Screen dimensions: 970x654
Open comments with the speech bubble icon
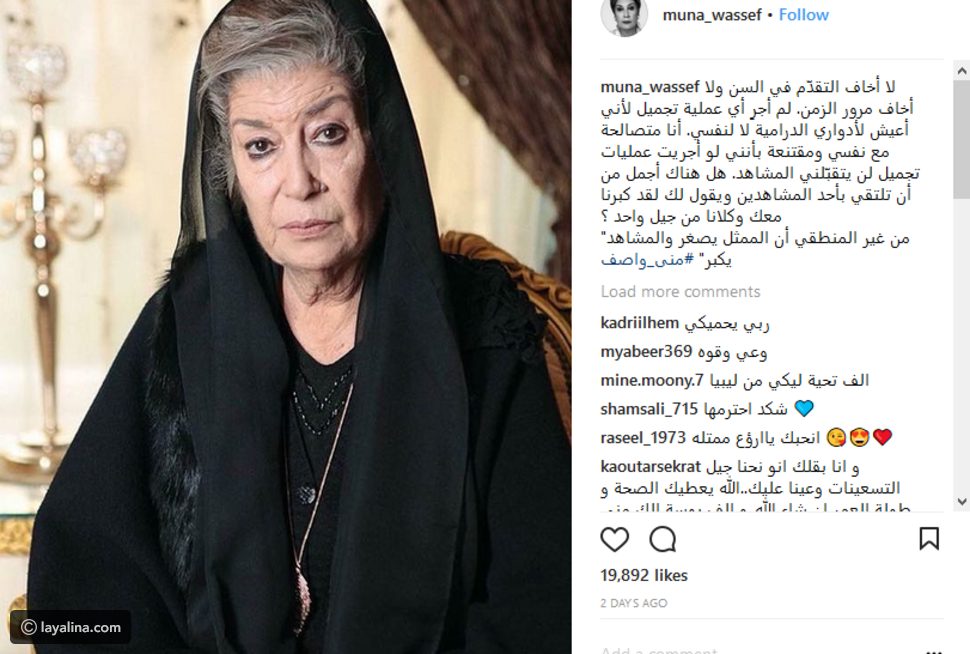pos(663,540)
